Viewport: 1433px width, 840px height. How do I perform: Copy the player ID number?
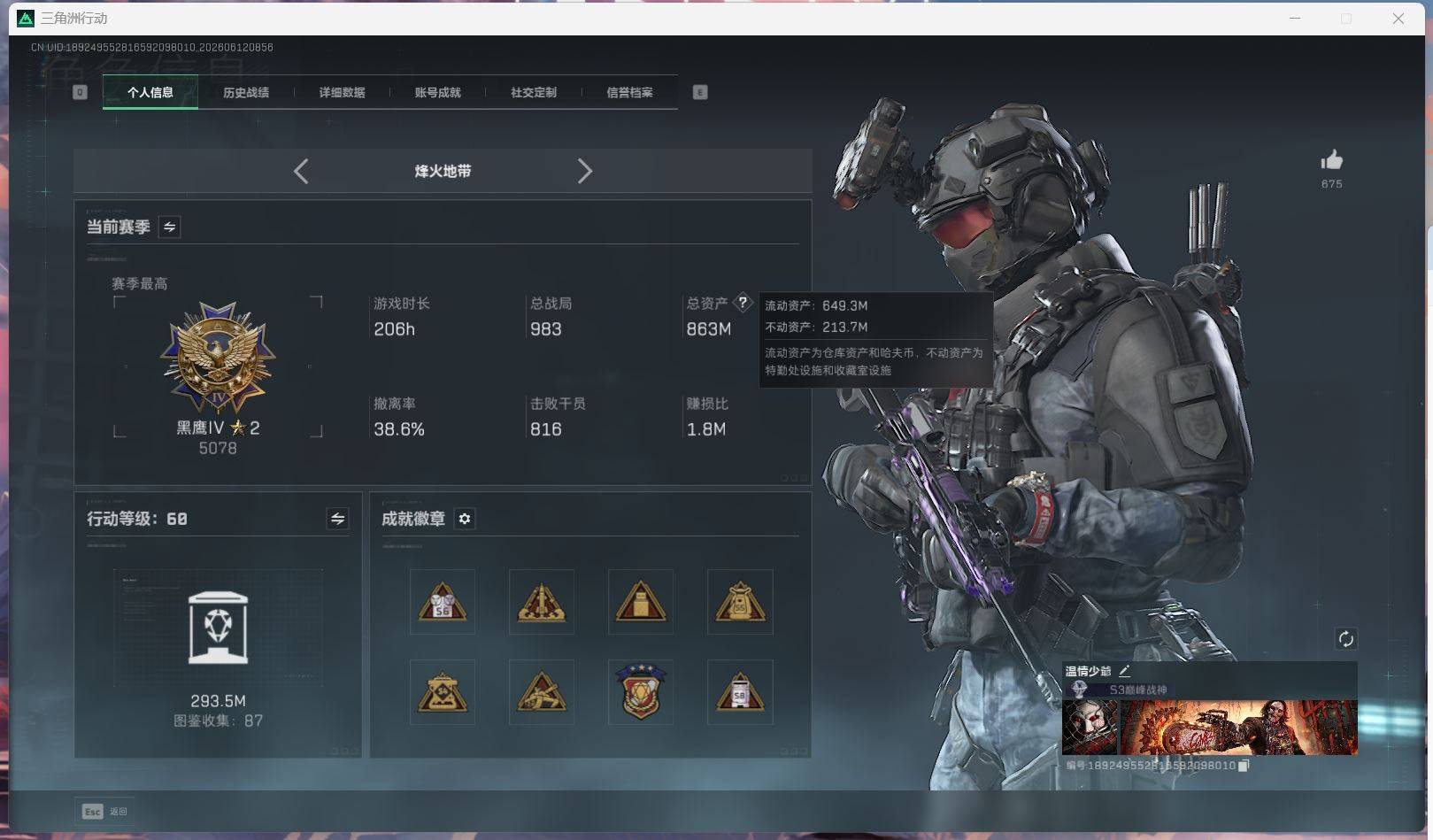[1244, 766]
